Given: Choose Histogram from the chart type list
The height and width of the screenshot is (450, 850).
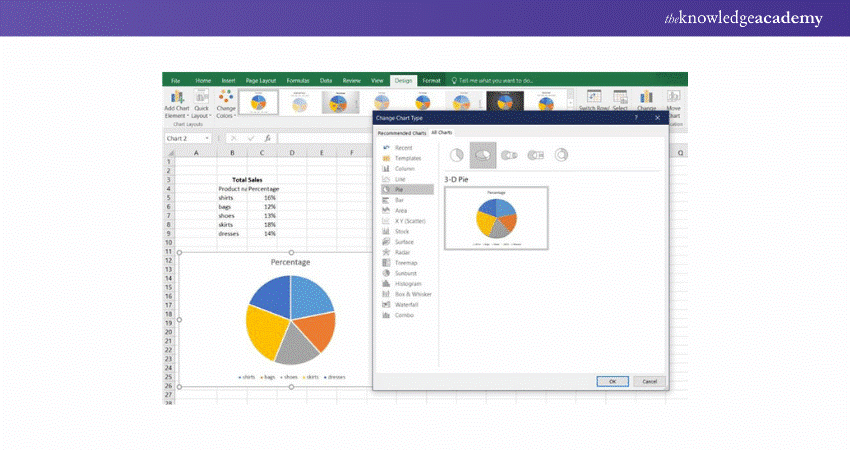Looking at the screenshot, I should pyautogui.click(x=403, y=283).
